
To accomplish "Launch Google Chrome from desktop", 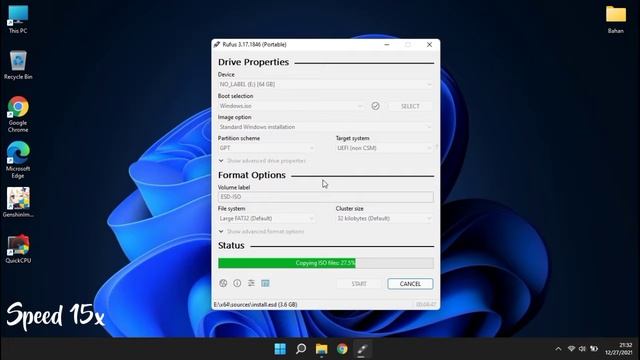I will [x=18, y=114].
